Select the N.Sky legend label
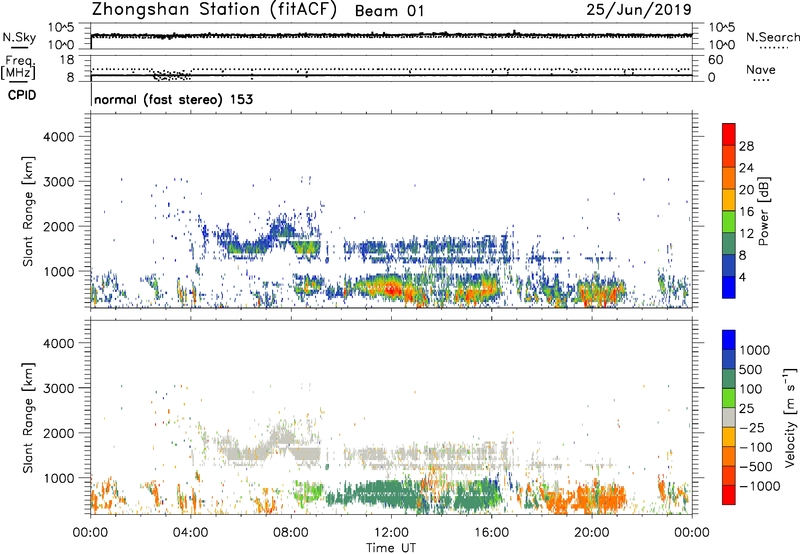800x554 pixels. [19, 37]
